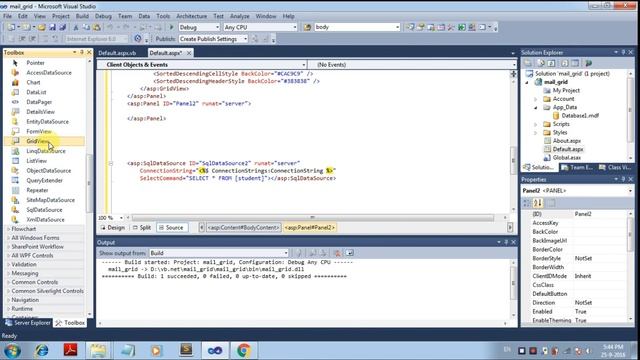Toggle Word Wrap icon in Output panel

[349, 253]
